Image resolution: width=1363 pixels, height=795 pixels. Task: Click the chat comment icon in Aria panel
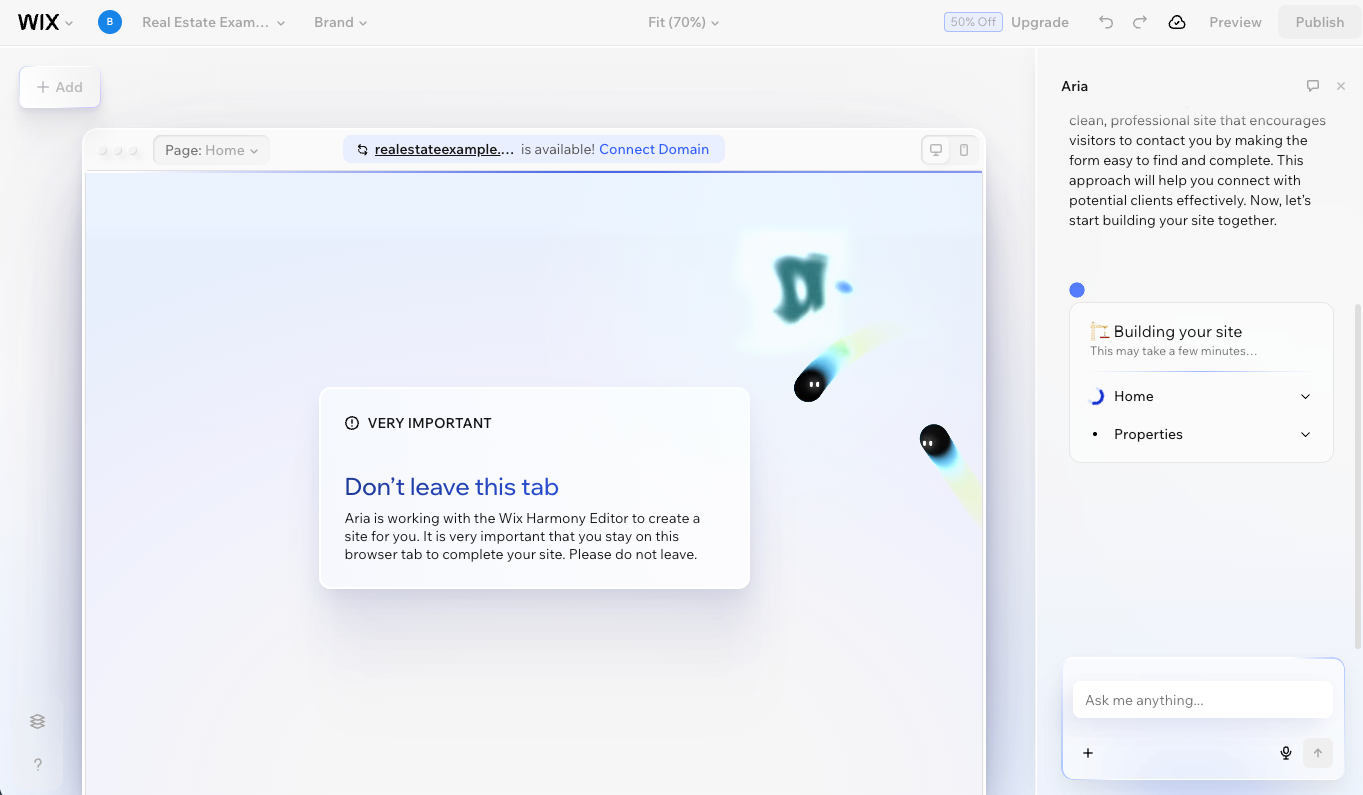point(1313,86)
